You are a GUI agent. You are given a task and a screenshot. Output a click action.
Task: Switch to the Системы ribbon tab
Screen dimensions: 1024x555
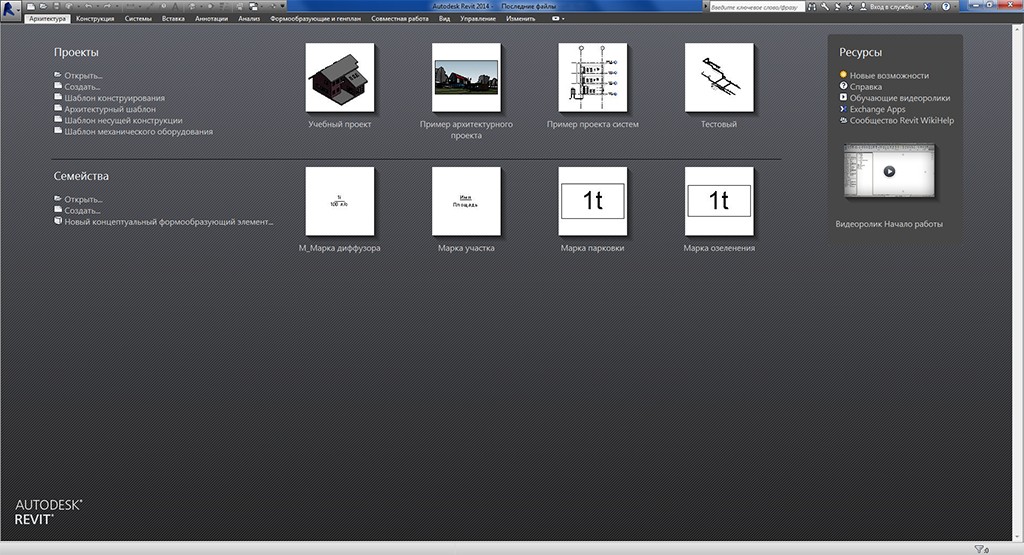138,18
